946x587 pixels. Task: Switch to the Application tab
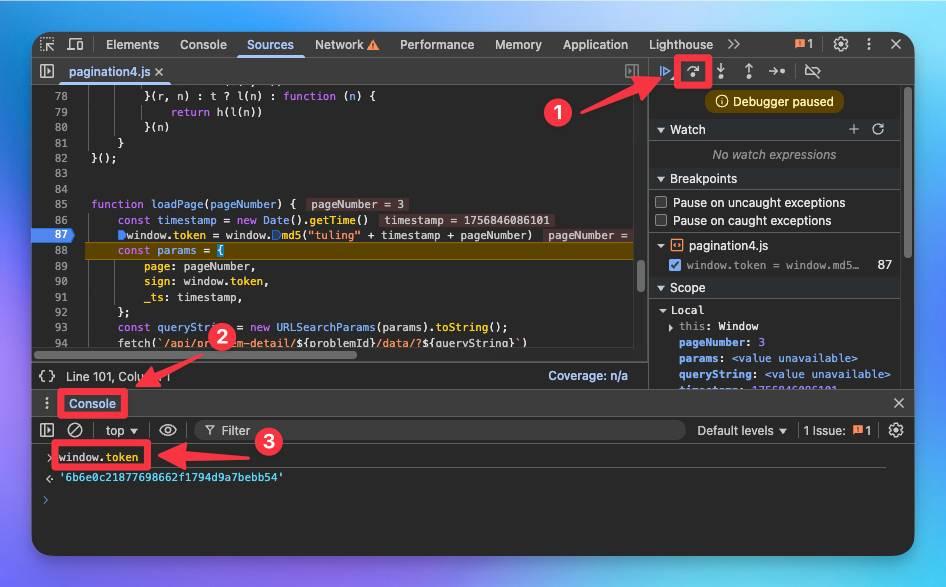point(595,45)
